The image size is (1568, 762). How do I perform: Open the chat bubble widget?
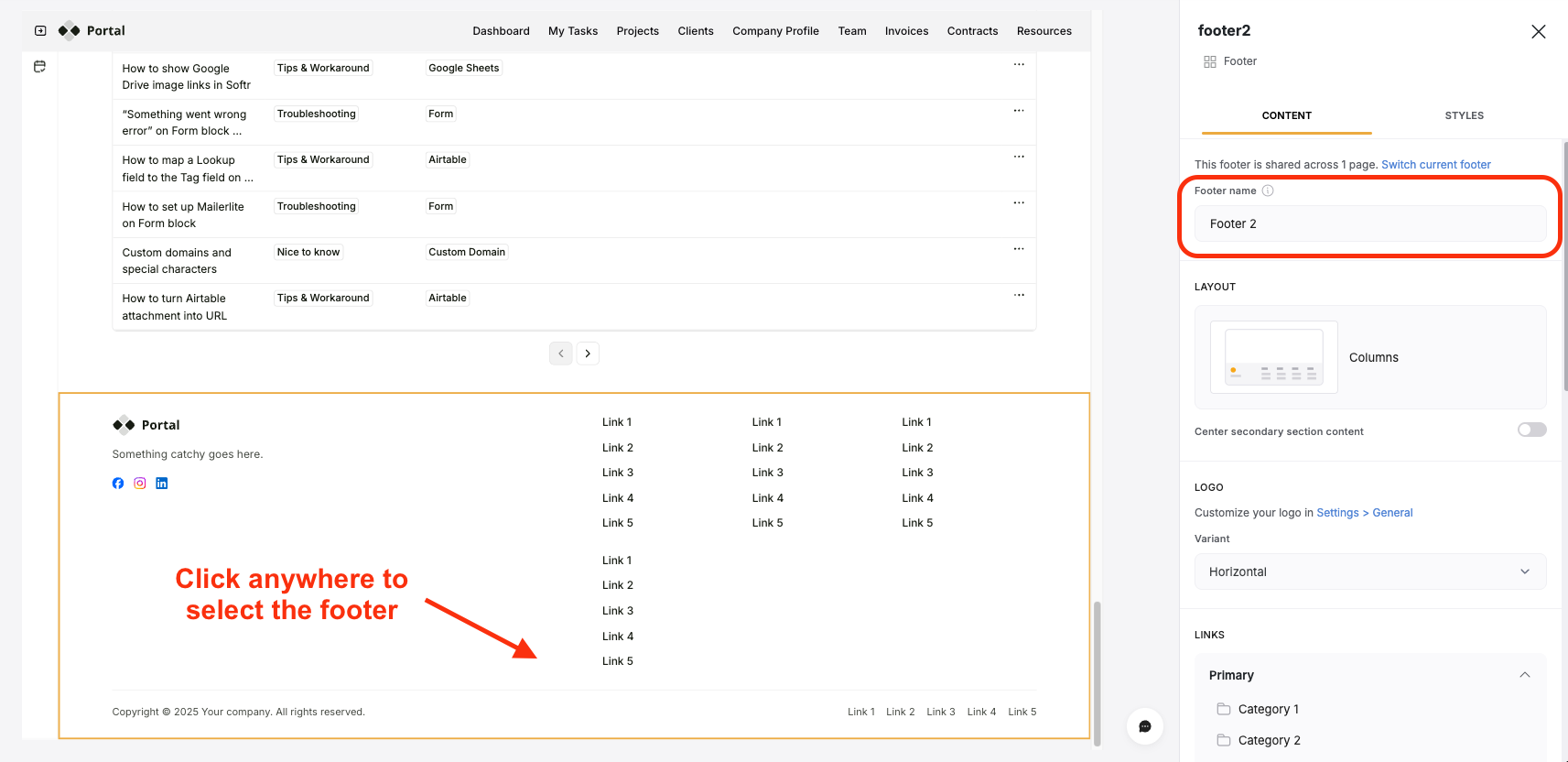(1145, 726)
